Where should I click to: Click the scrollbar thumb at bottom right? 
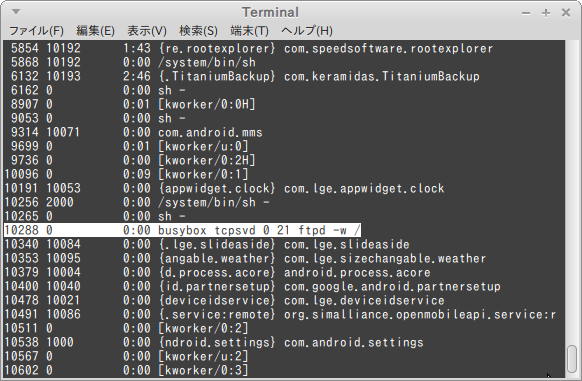572,359
